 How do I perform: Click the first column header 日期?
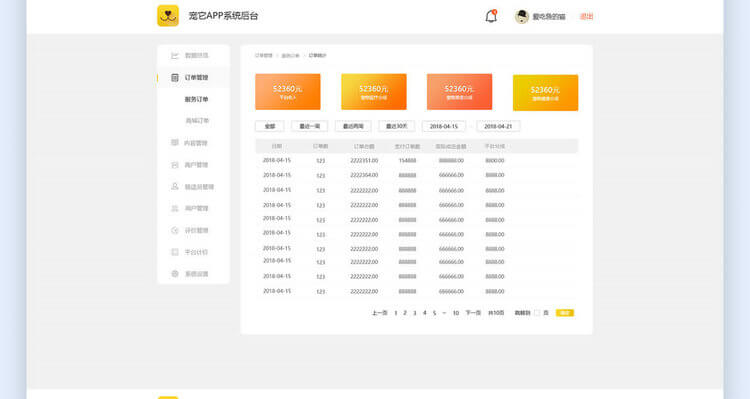point(276,146)
